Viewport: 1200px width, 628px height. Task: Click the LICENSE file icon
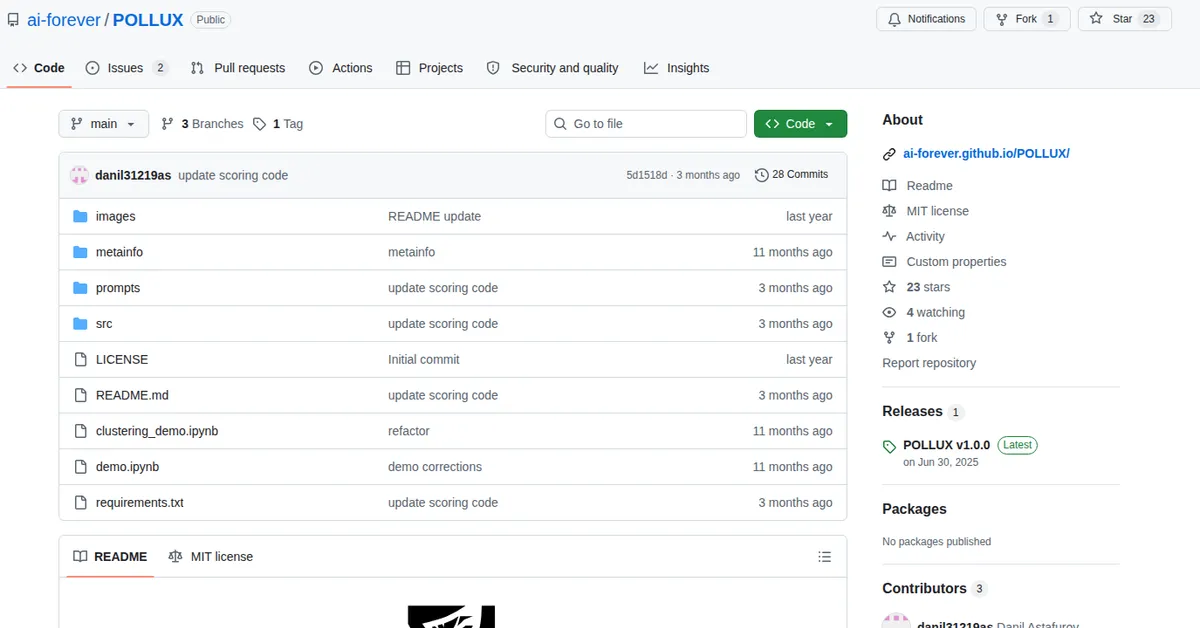click(81, 359)
